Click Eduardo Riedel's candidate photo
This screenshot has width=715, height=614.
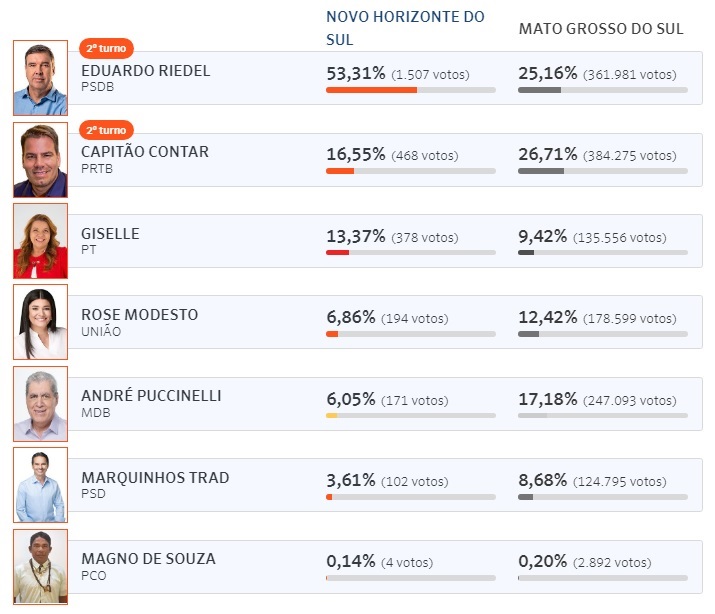40,78
